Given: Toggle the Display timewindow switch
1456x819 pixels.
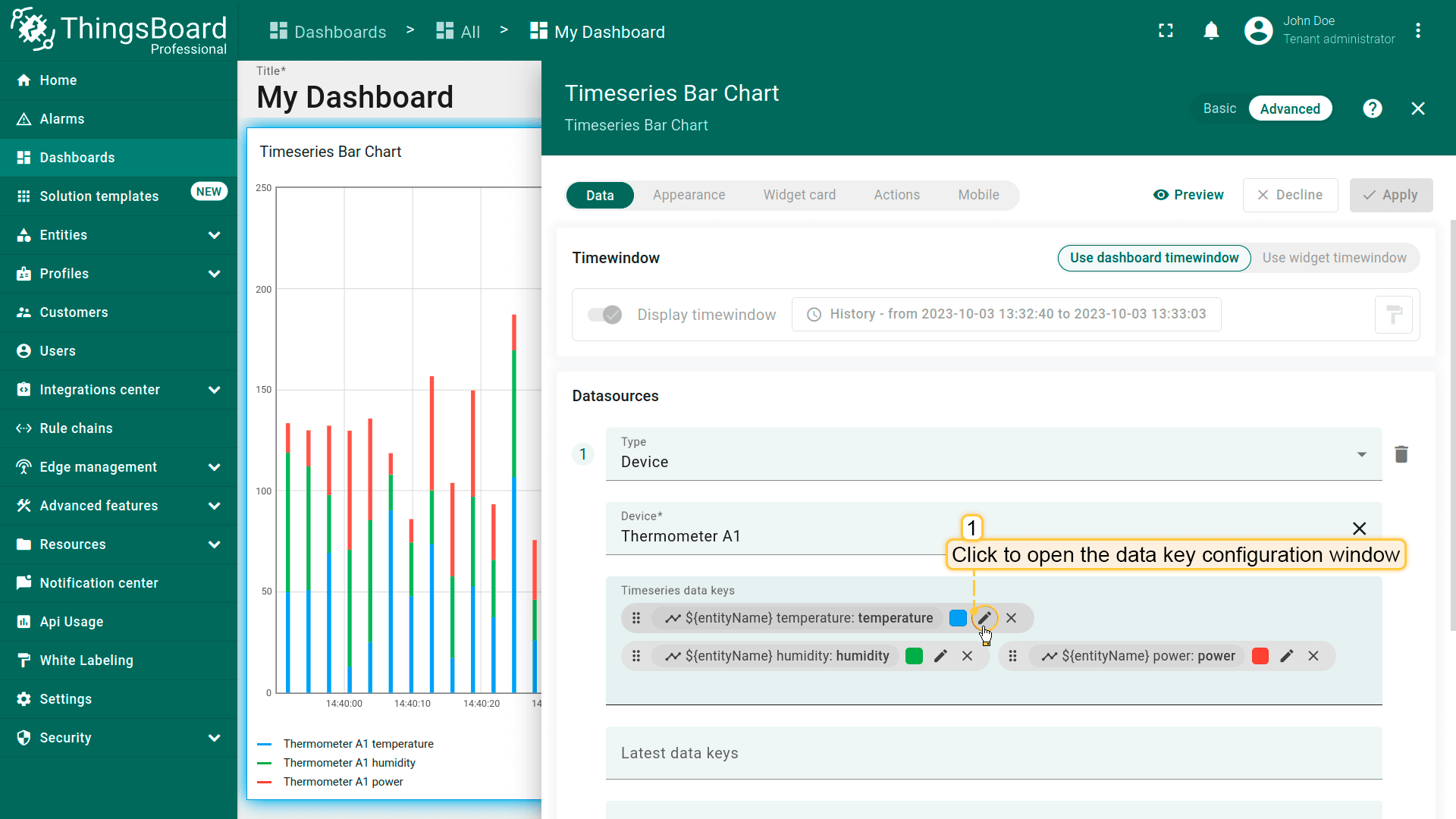Looking at the screenshot, I should [x=605, y=315].
